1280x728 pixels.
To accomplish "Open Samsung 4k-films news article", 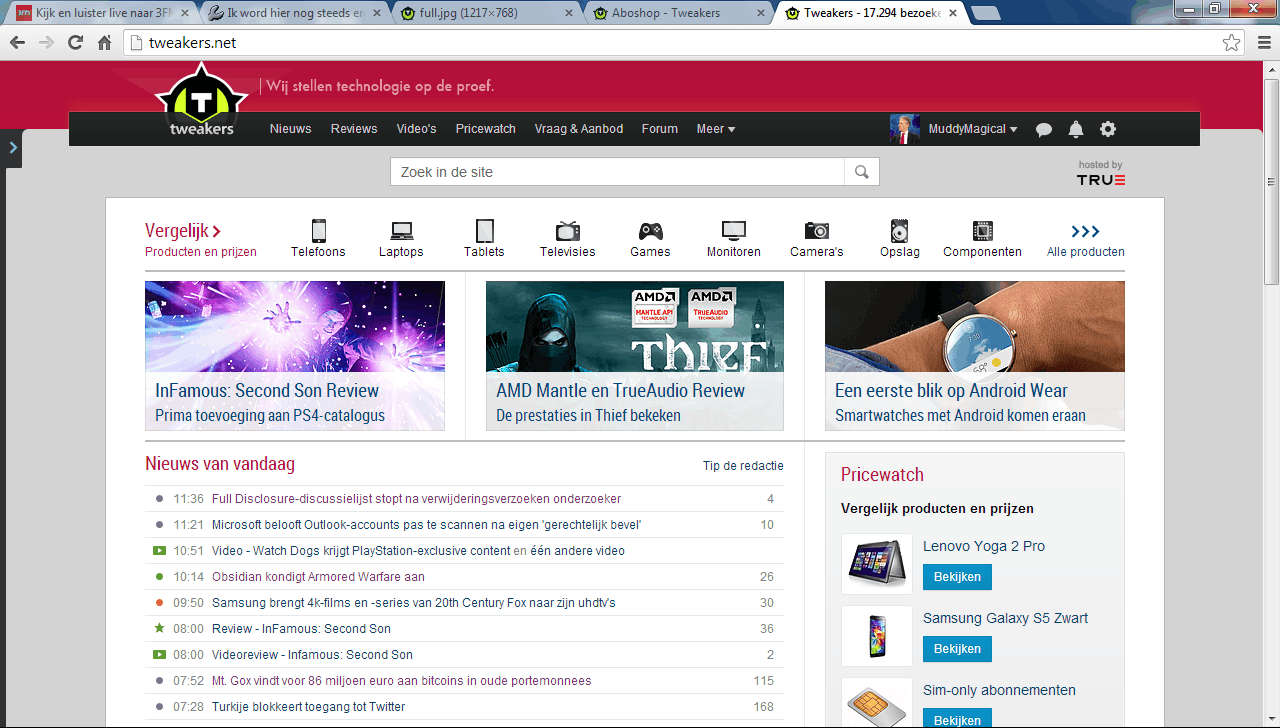I will coord(413,603).
